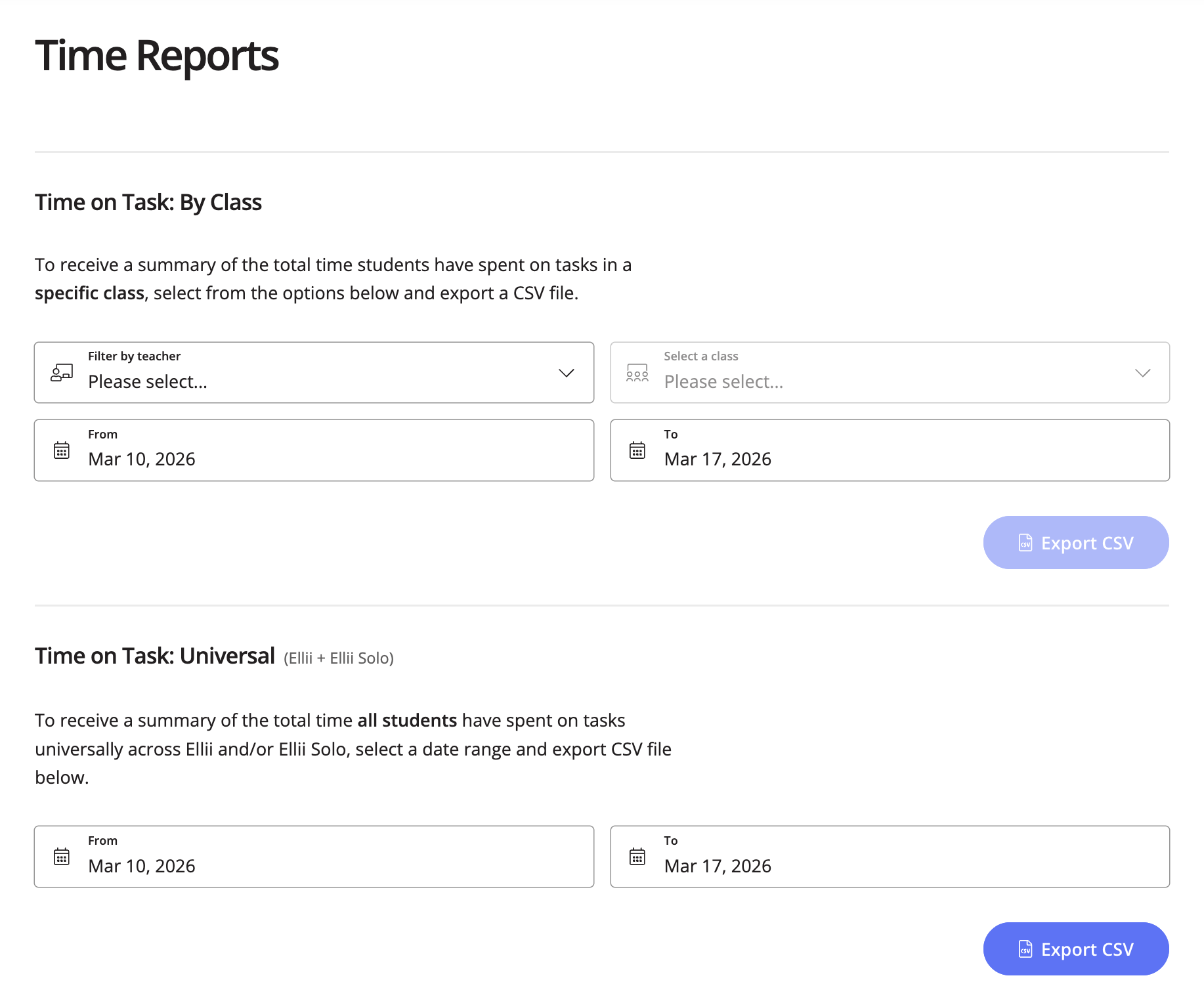Click the chevron on the class selector
Image resolution: width=1204 pixels, height=1003 pixels.
pyautogui.click(x=1142, y=373)
